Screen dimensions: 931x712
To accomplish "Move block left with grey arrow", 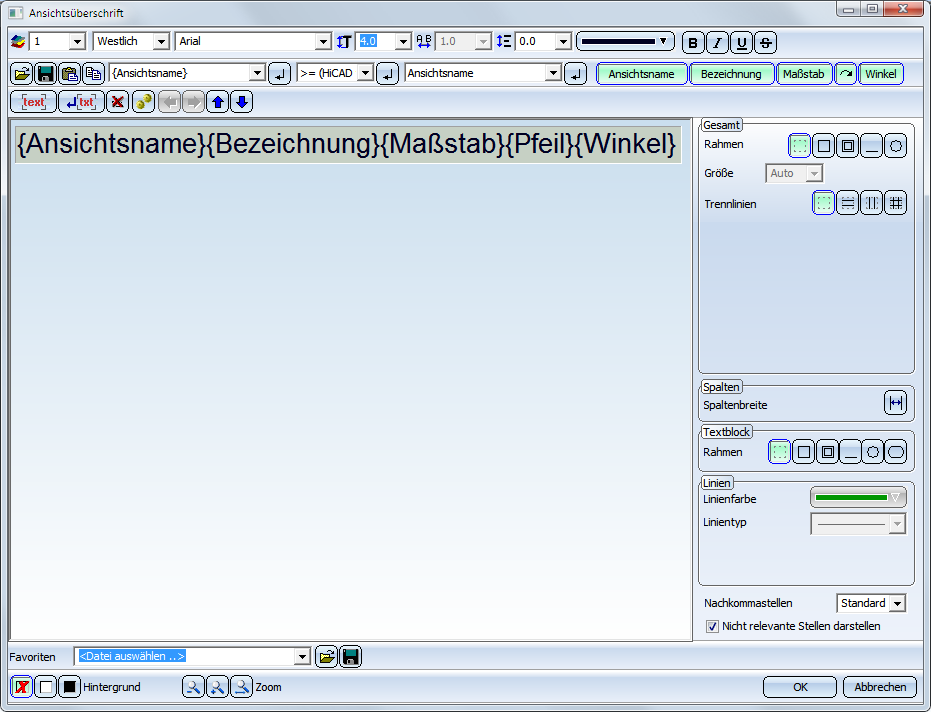I will coord(170,102).
